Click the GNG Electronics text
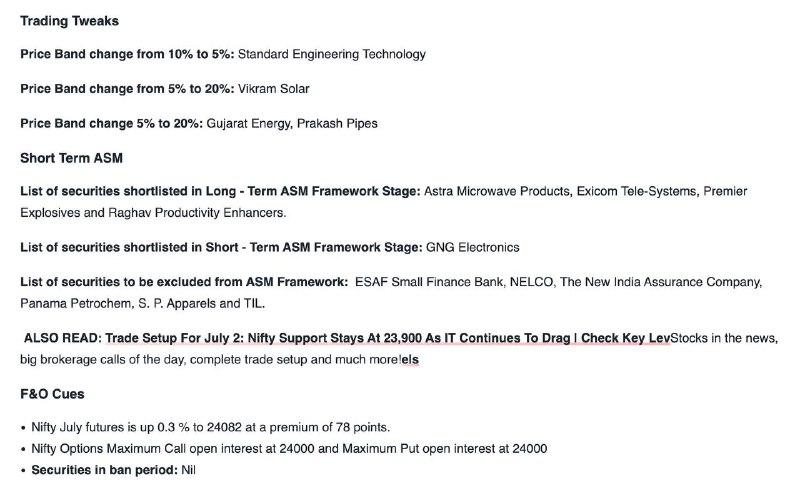The image size is (800, 486). click(x=472, y=247)
